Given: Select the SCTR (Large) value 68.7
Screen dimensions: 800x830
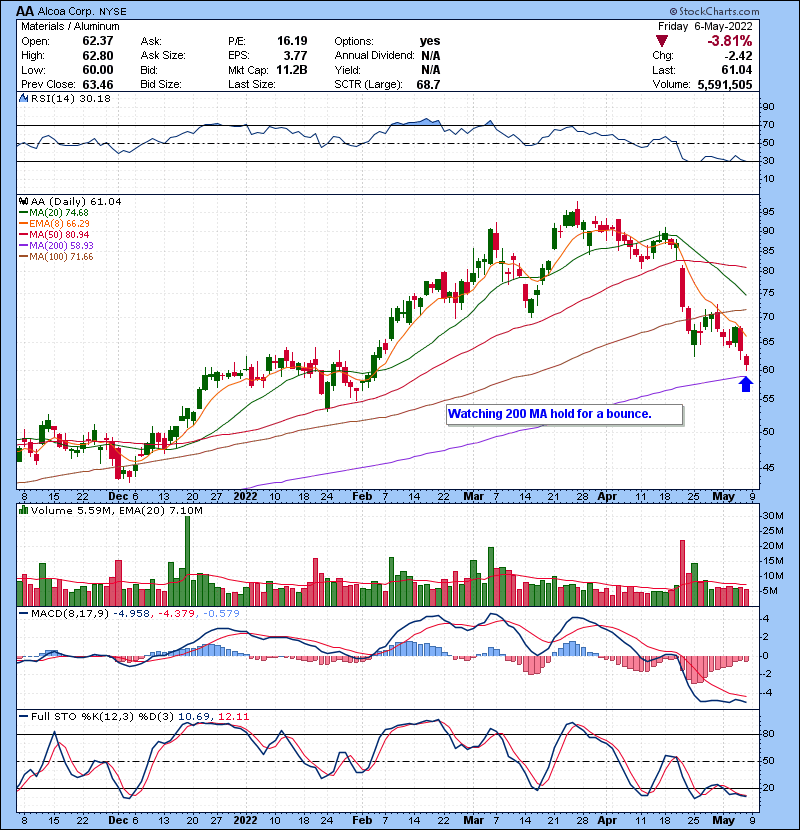Looking at the screenshot, I should pos(428,84).
